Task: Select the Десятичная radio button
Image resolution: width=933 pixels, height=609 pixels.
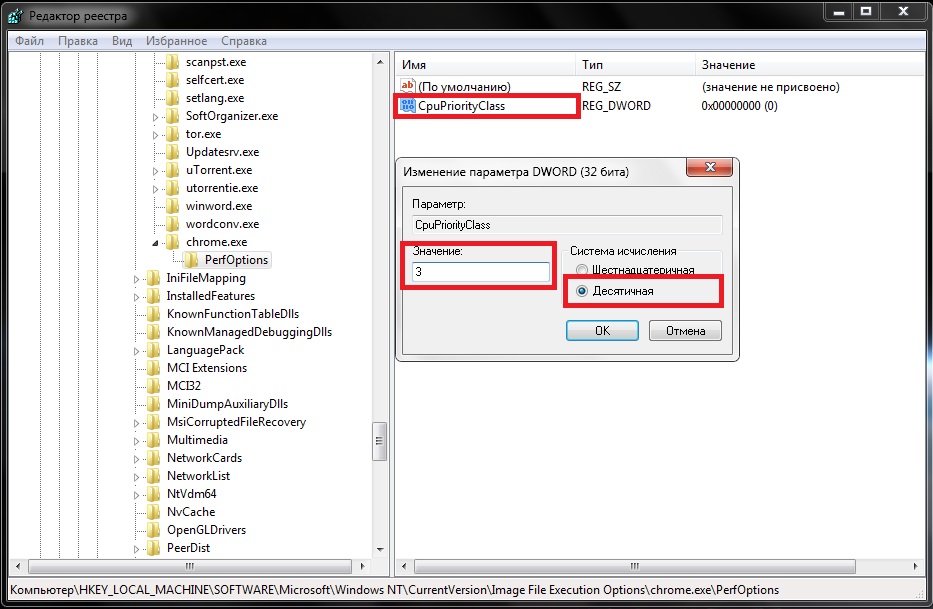Action: tap(582, 291)
